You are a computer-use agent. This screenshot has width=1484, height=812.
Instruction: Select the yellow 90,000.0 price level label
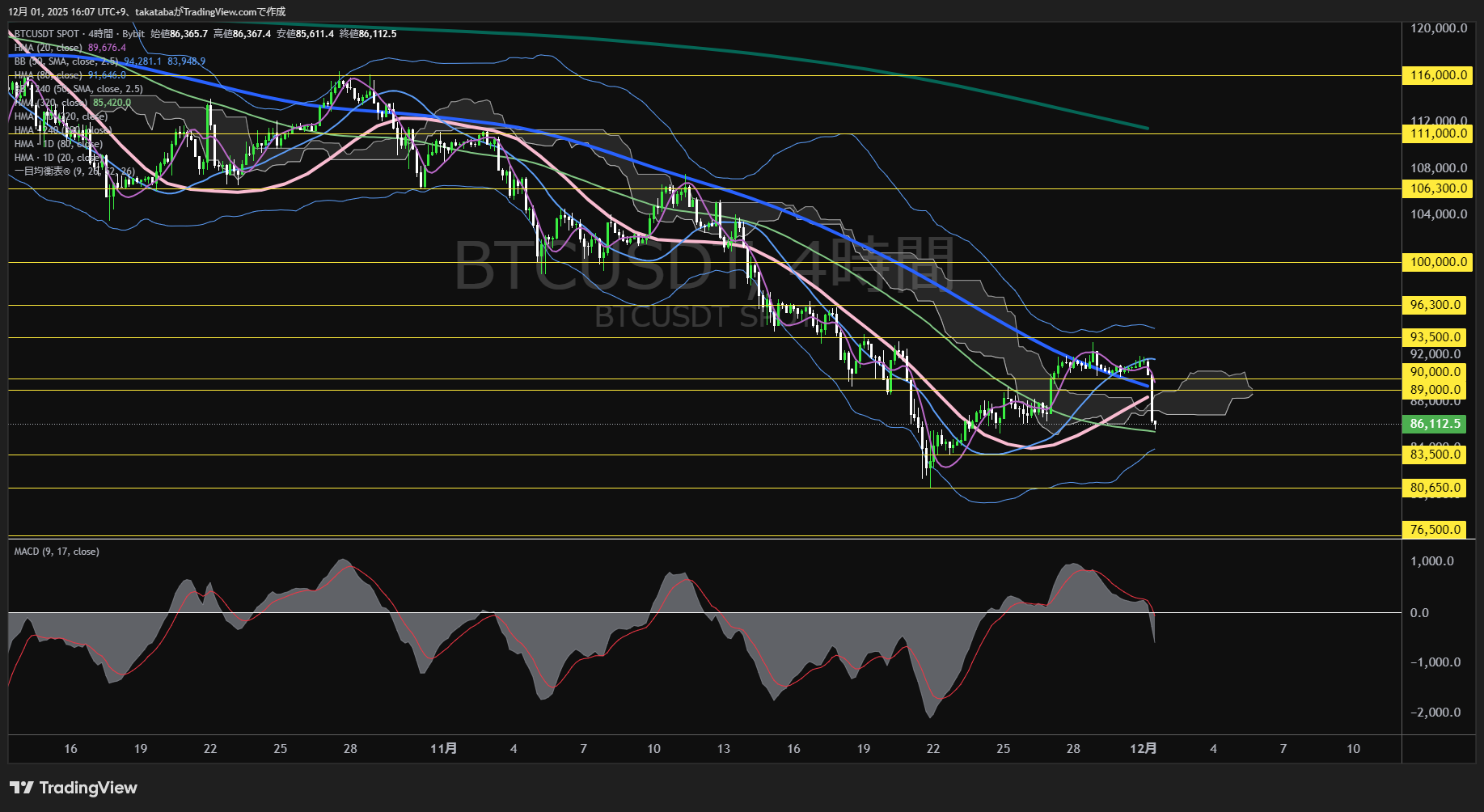(1436, 374)
